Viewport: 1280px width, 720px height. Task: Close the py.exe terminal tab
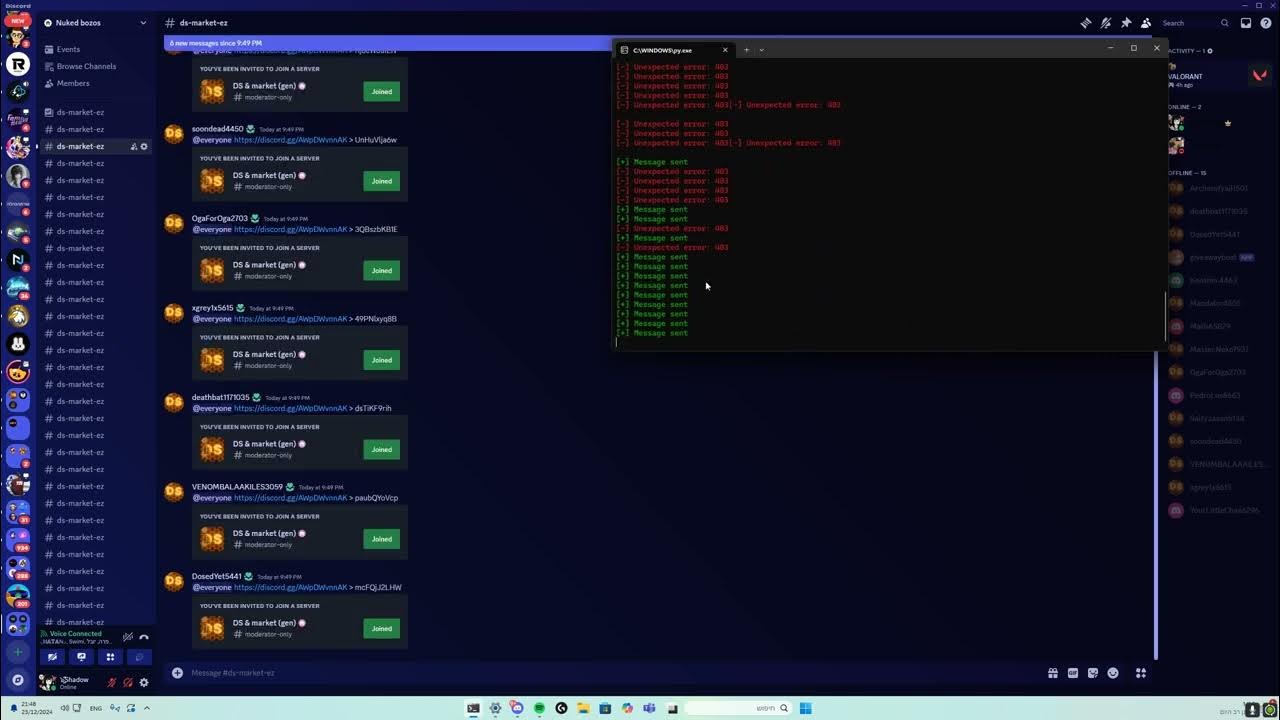click(726, 50)
